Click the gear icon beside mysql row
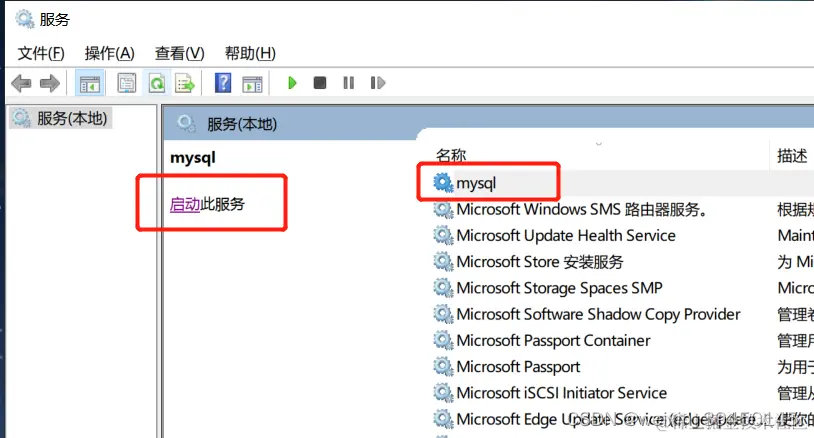This screenshot has width=814, height=438. coord(443,183)
